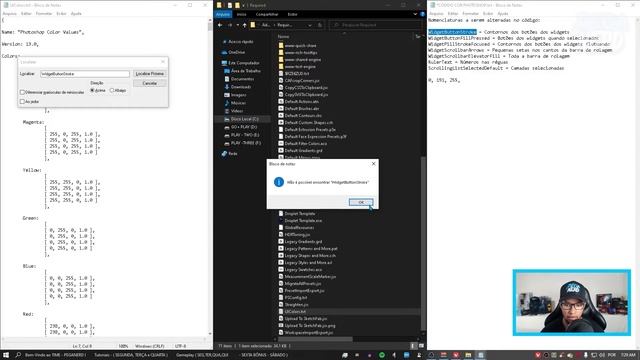This screenshot has width=640, height=360.
Task: Open Formatar menu in left Notepad window
Action: tap(44, 13)
